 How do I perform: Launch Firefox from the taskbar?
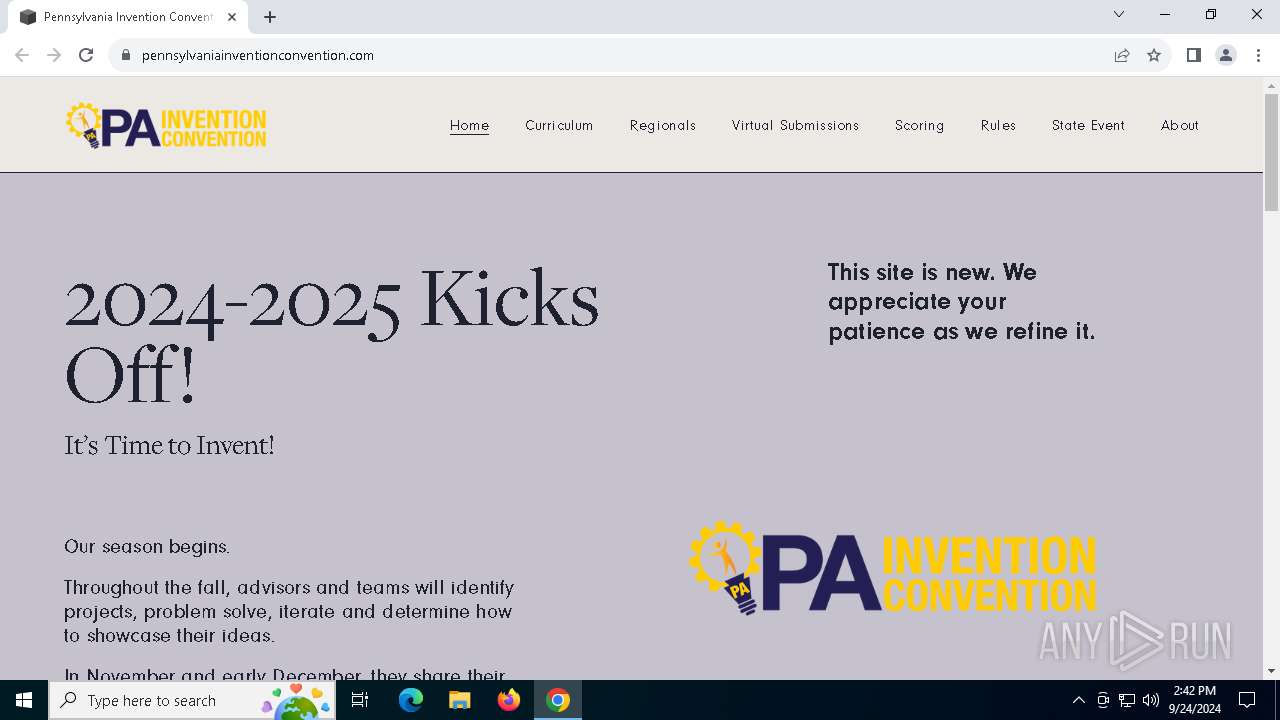tap(509, 700)
